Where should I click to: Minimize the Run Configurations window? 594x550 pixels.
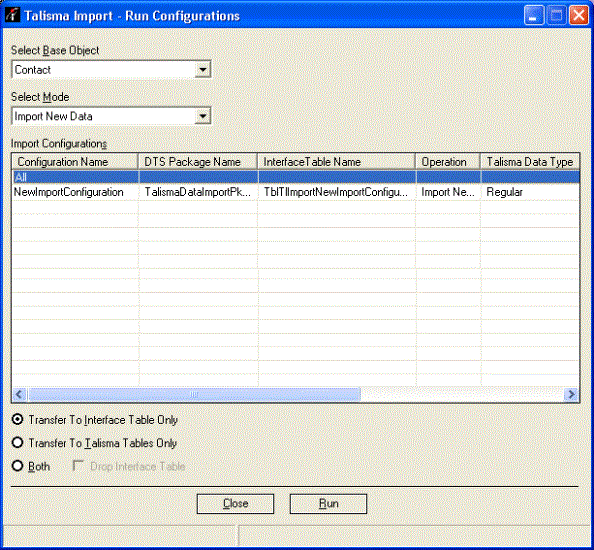(534, 16)
